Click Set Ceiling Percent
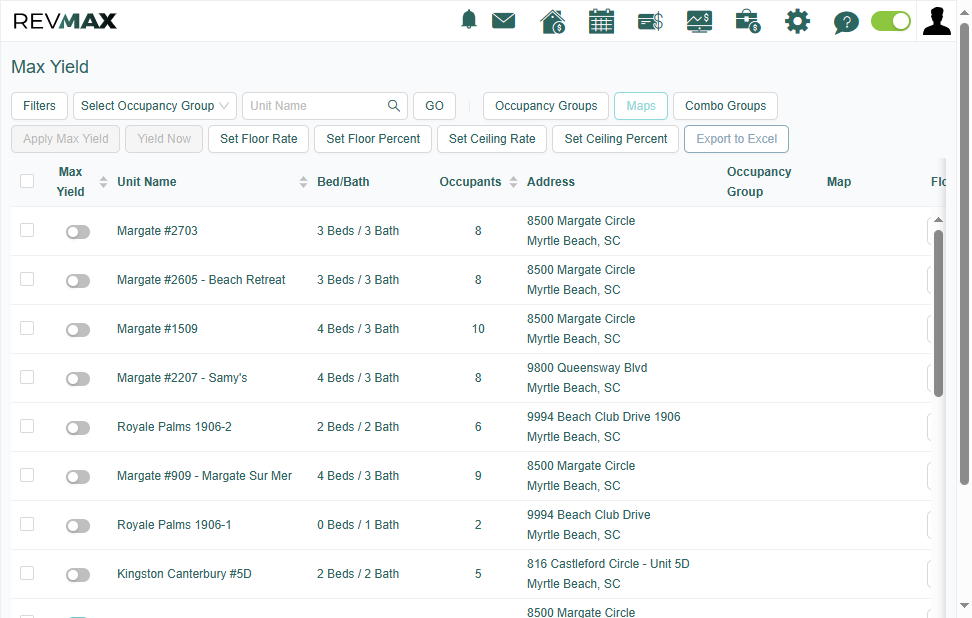Viewport: 972px width, 618px height. click(616, 139)
